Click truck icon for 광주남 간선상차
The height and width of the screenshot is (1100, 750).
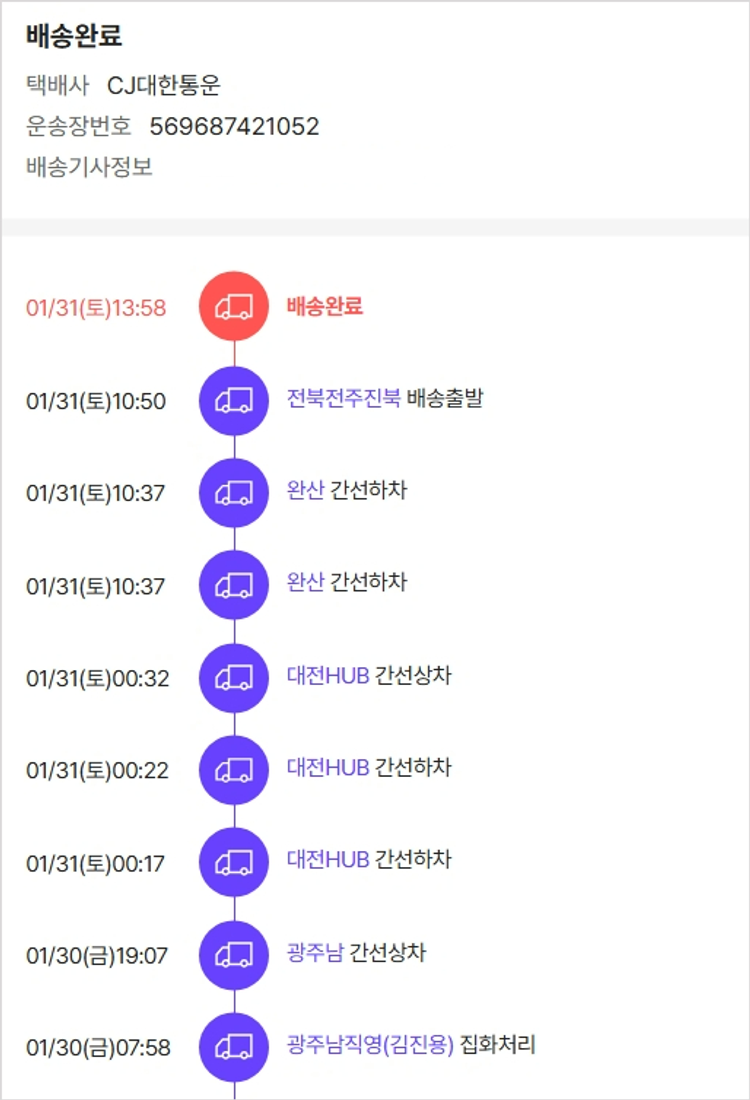point(234,955)
